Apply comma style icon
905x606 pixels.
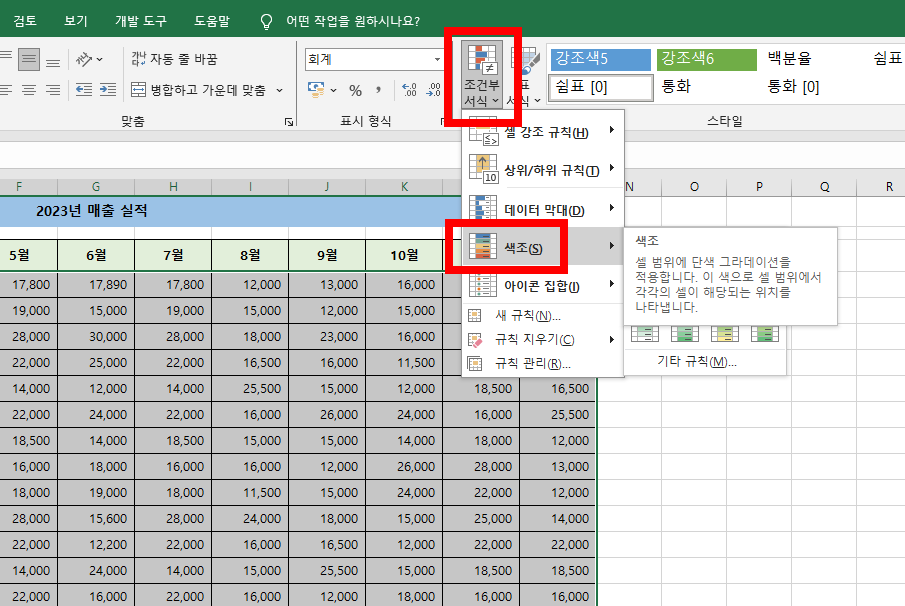pyautogui.click(x=378, y=90)
